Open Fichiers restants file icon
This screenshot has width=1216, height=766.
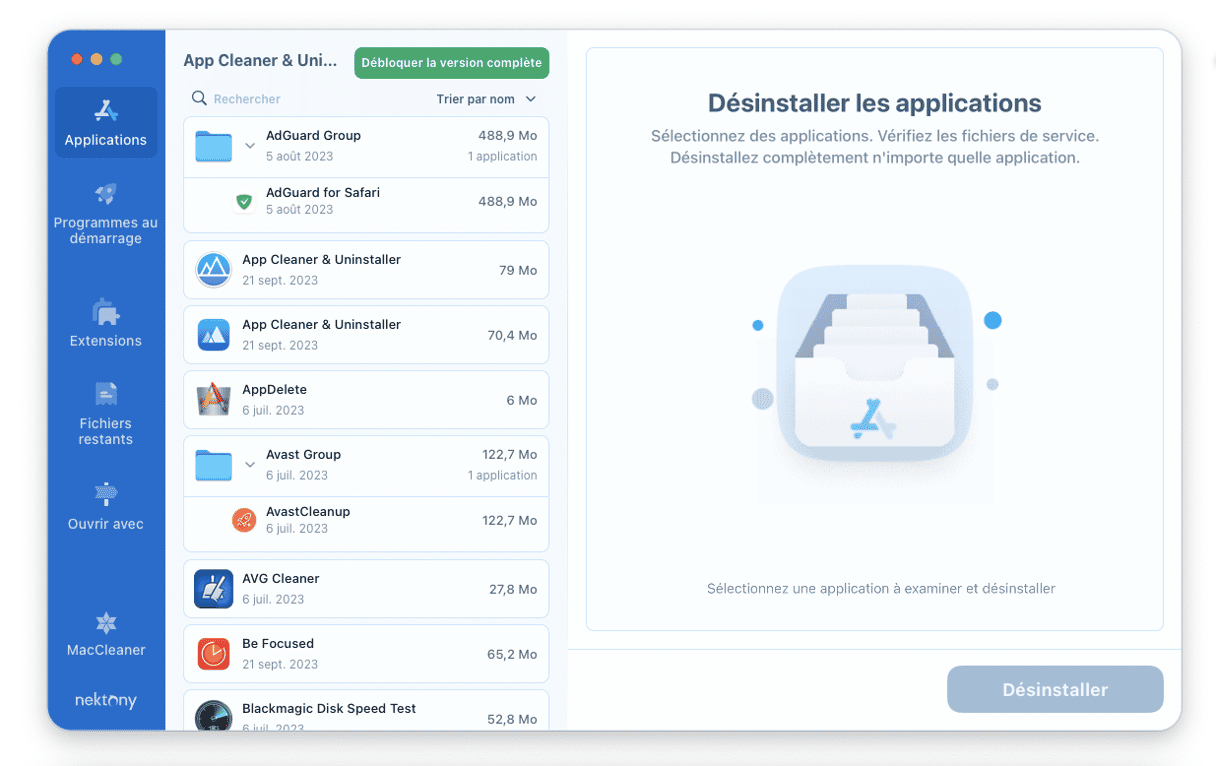pos(106,394)
